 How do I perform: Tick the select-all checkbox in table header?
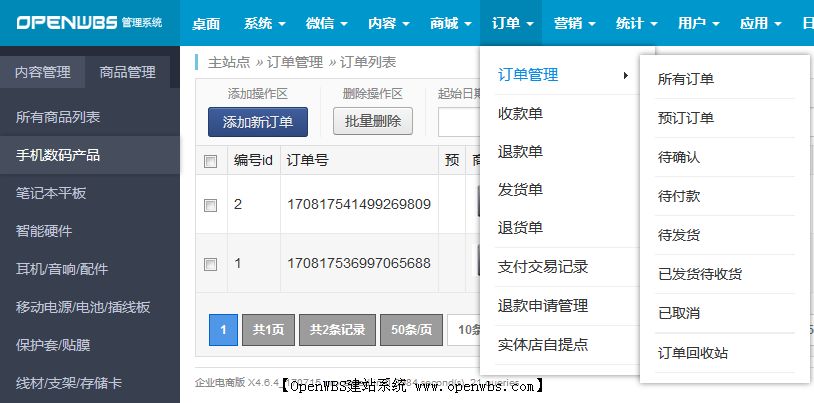(x=210, y=161)
